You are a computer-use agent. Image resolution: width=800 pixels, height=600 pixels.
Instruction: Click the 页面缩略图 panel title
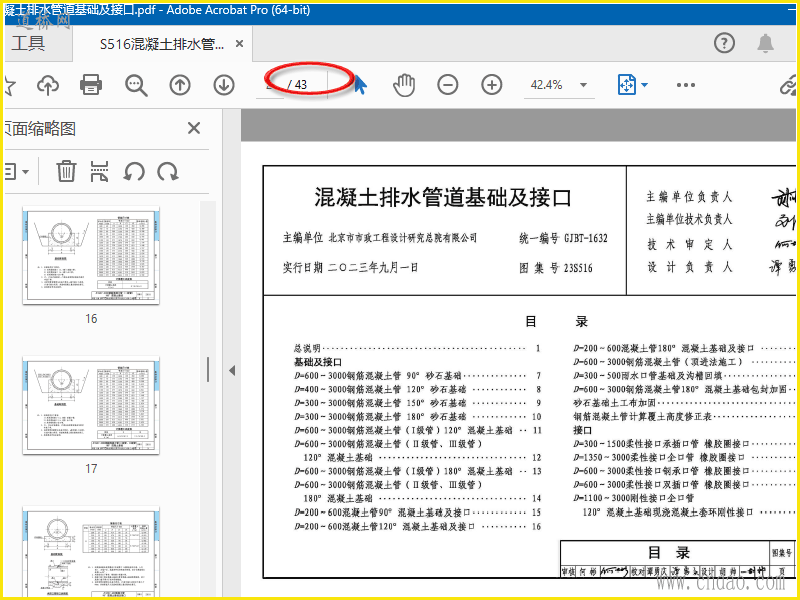pyautogui.click(x=40, y=129)
